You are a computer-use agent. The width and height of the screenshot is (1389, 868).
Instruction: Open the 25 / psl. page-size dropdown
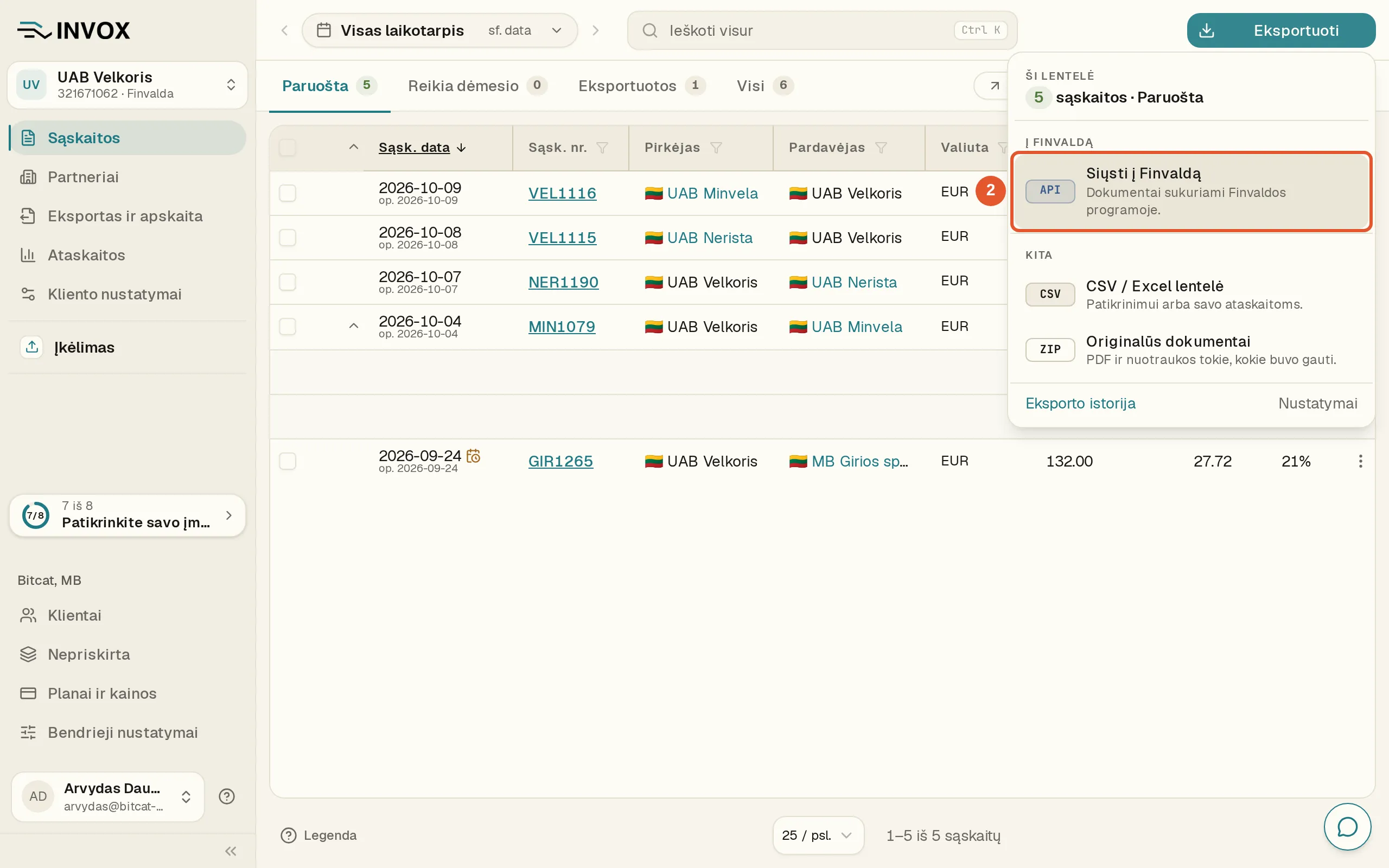click(818, 835)
